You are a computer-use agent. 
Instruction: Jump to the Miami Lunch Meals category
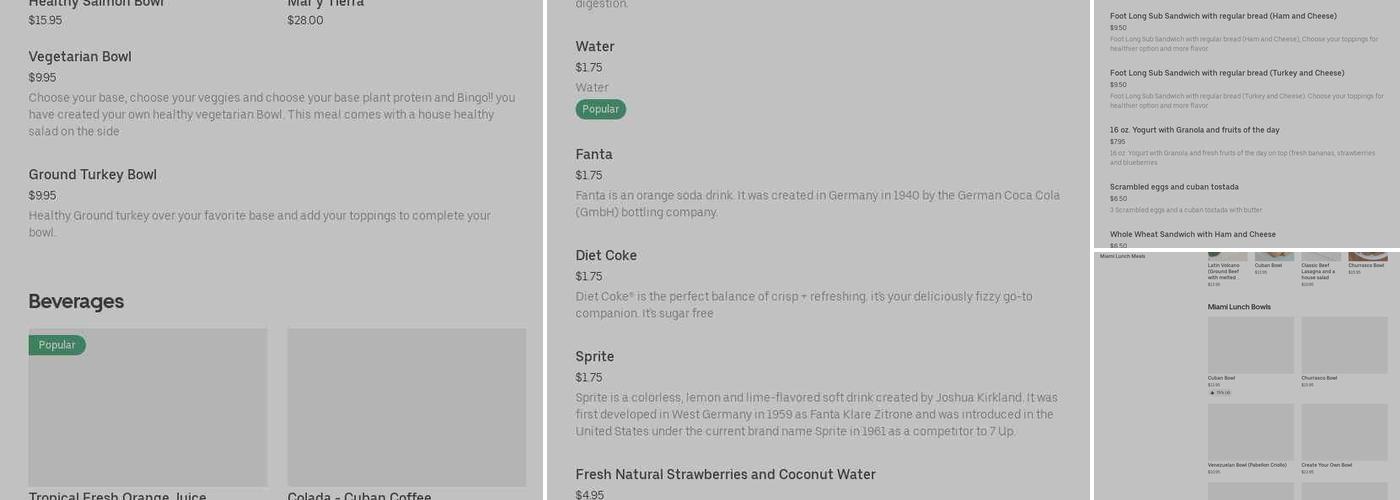pyautogui.click(x=1122, y=256)
